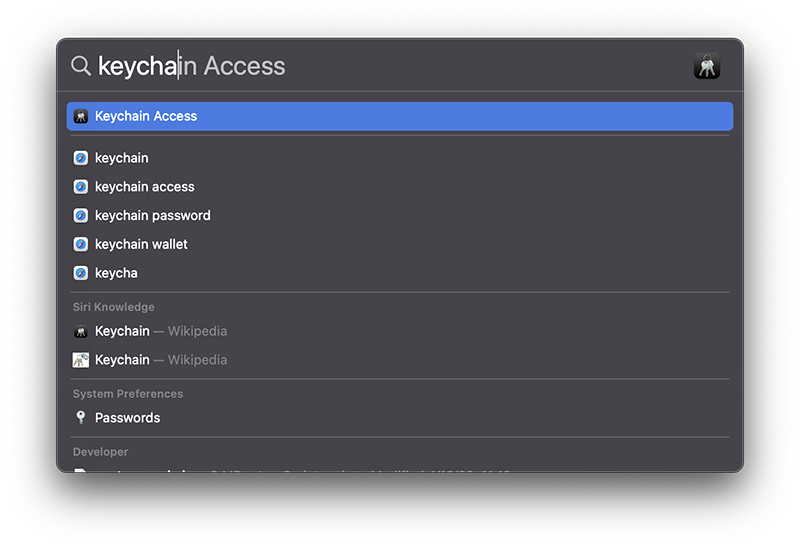Click the keys photo thumbnail Wikipedia icon
Image resolution: width=800 pixels, height=547 pixels.
(x=81, y=360)
